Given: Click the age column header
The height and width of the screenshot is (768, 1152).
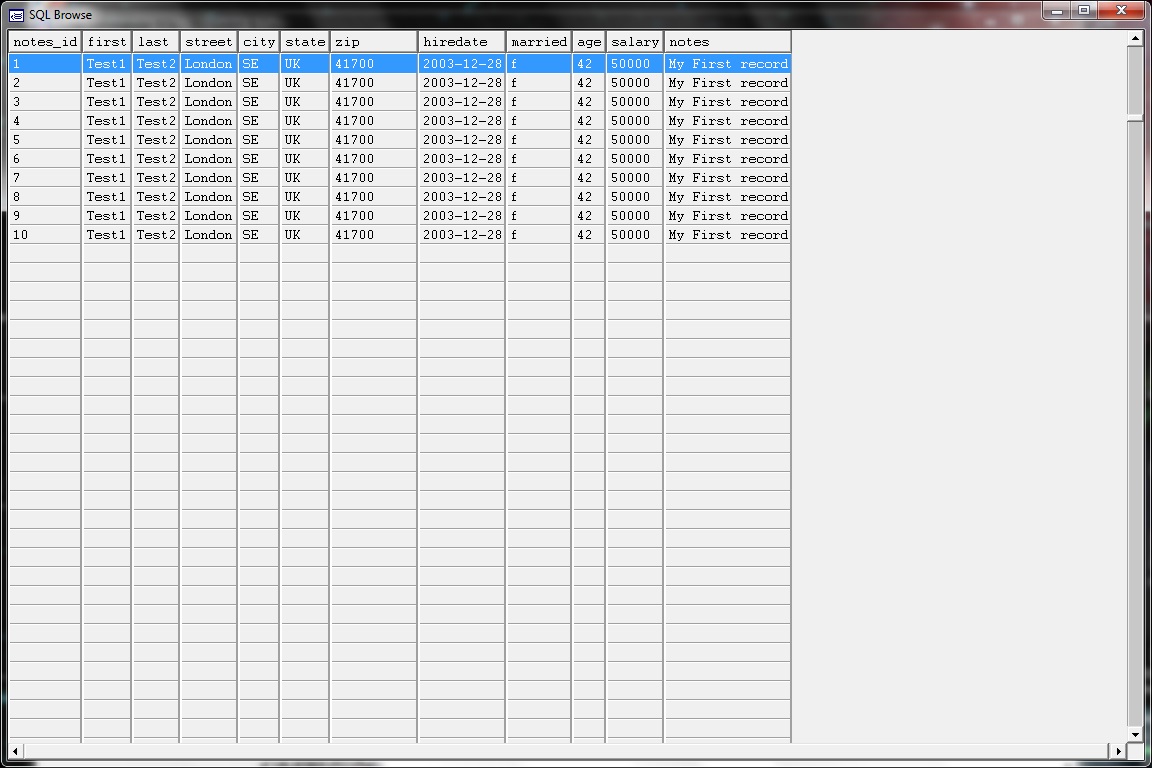Looking at the screenshot, I should [x=588, y=41].
